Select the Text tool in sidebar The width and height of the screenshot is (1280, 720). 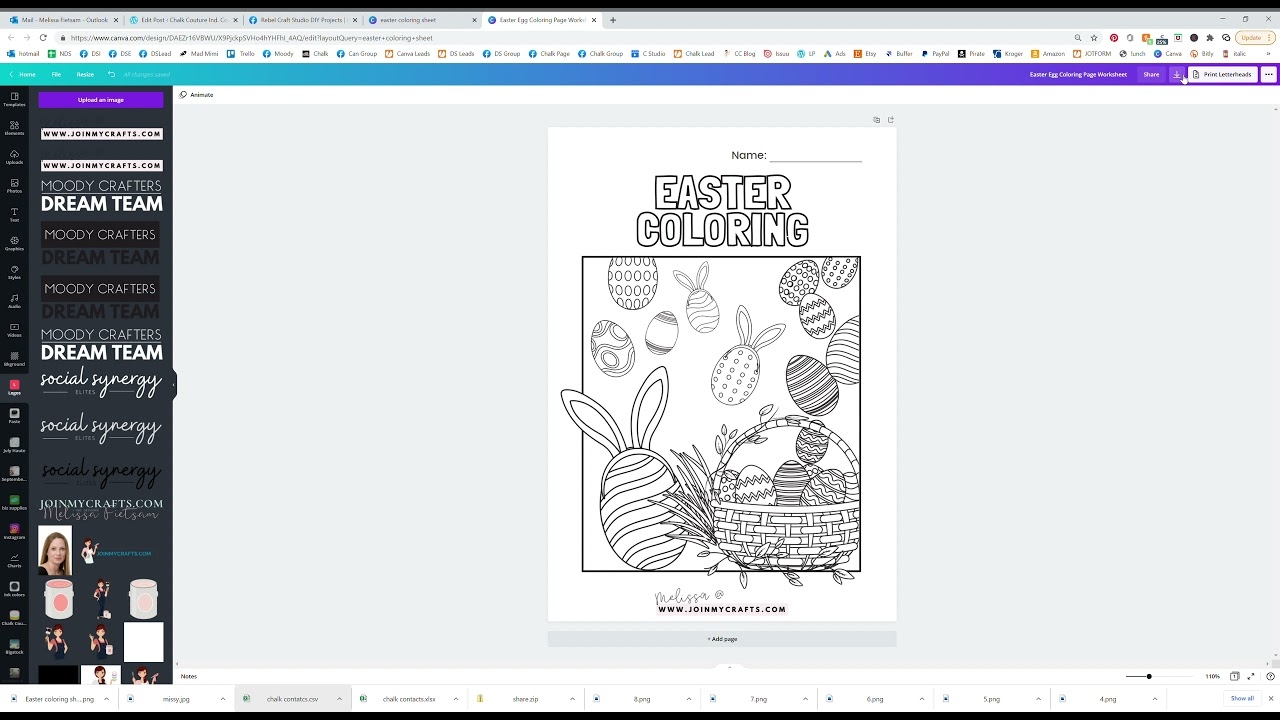[14, 214]
